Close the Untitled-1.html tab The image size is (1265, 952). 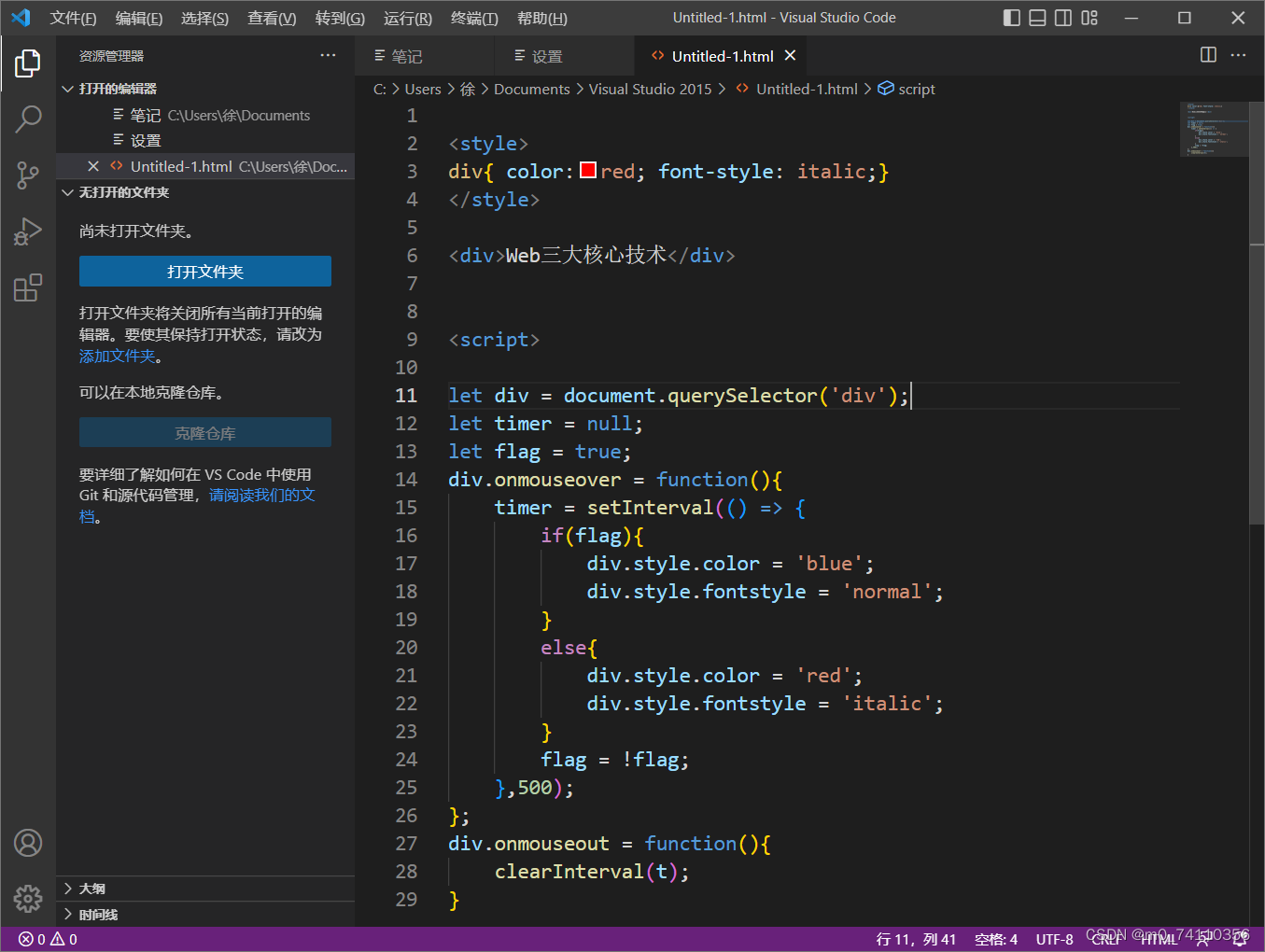click(x=790, y=56)
